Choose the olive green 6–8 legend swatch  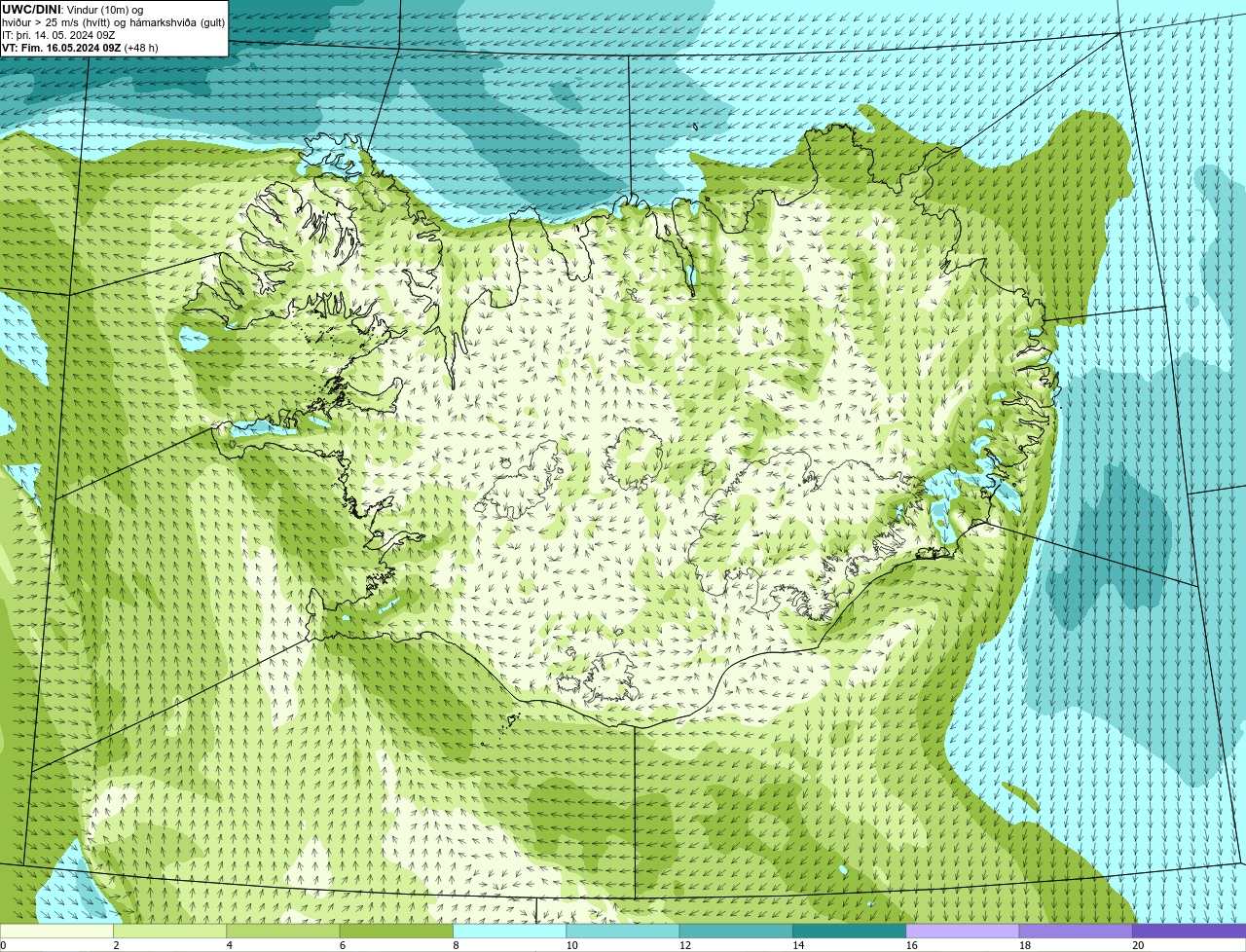396,931
